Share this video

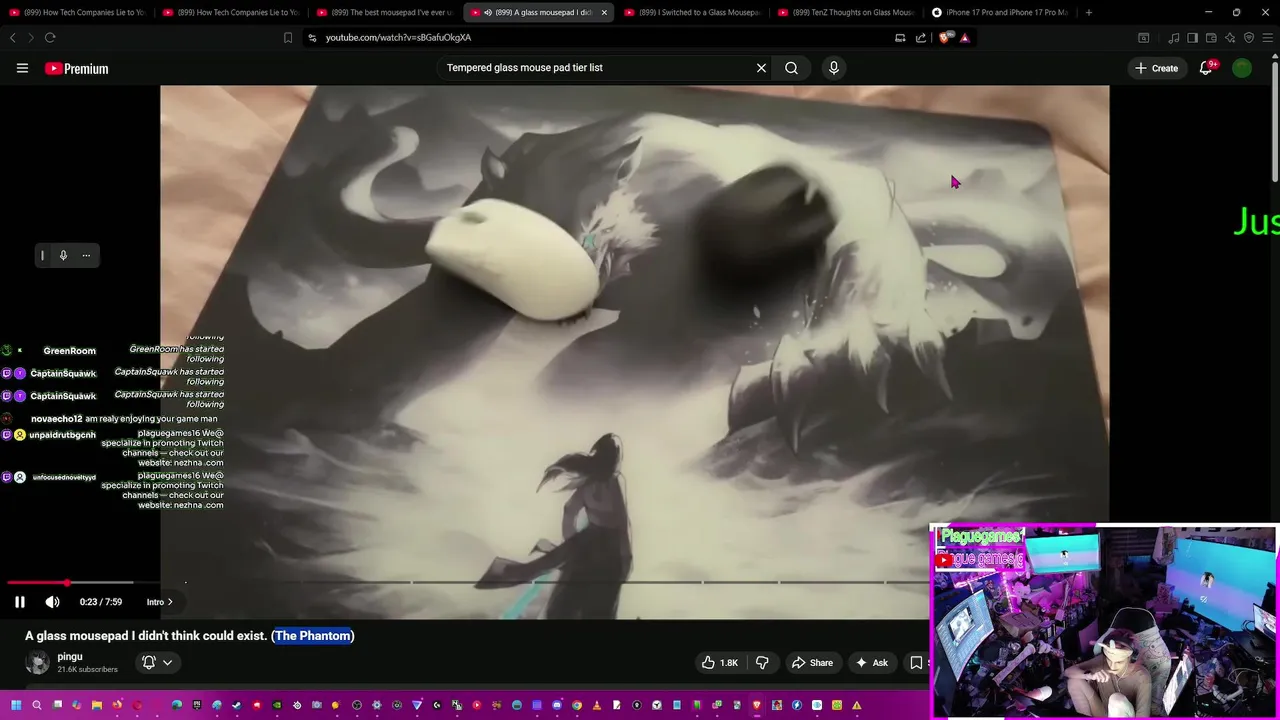click(812, 663)
